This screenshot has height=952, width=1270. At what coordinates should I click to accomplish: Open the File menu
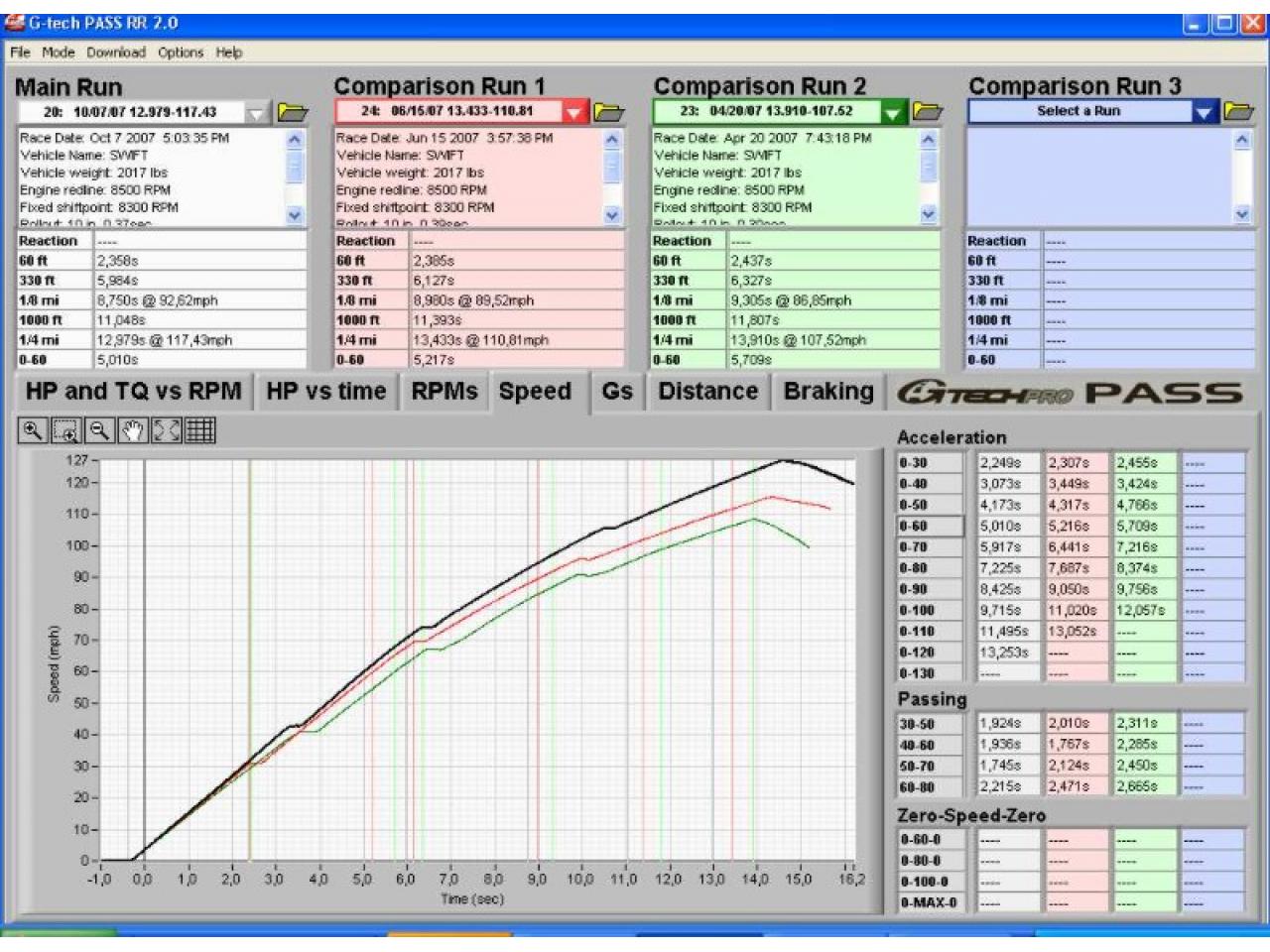[x=20, y=53]
